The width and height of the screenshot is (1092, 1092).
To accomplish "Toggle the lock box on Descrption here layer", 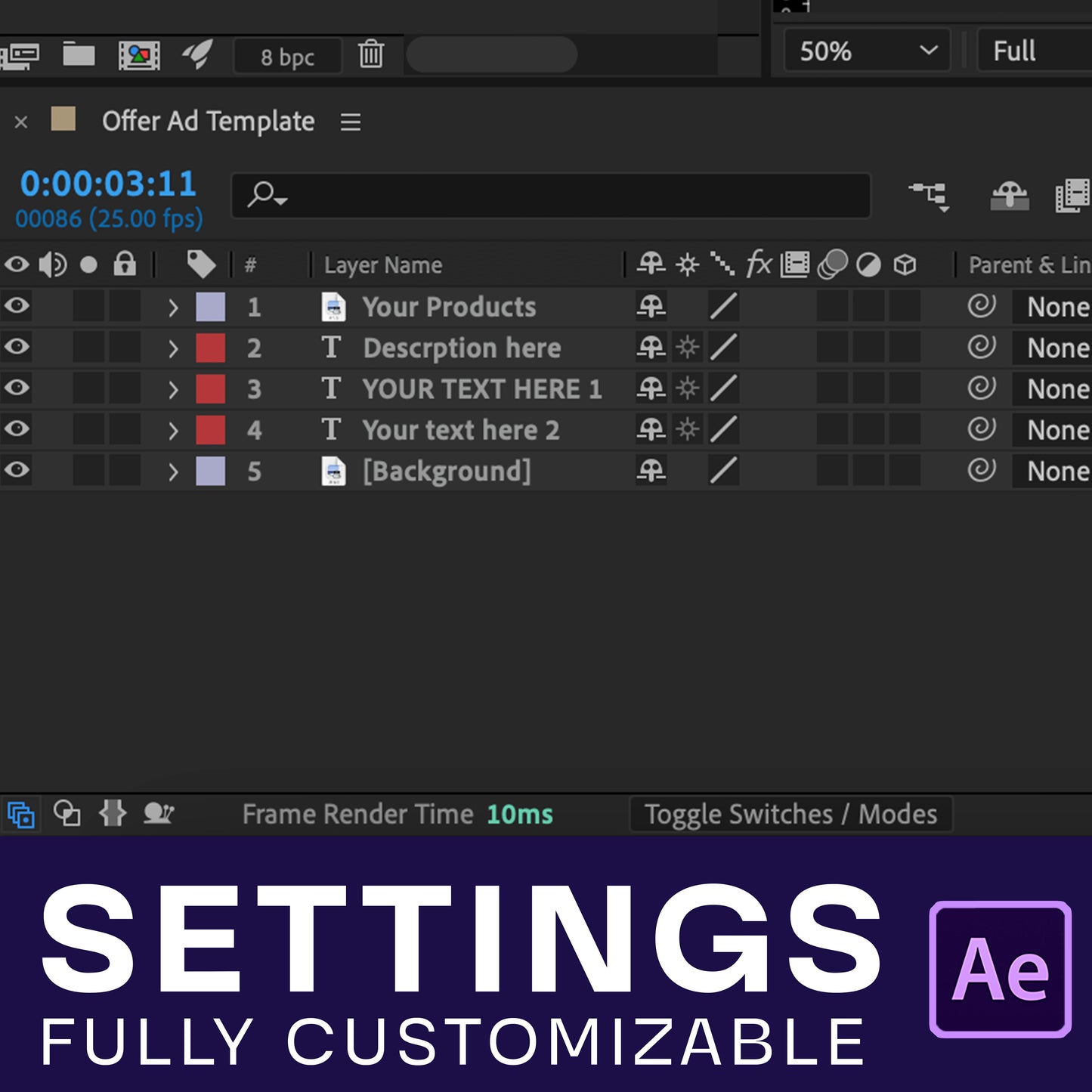I will click(x=125, y=348).
